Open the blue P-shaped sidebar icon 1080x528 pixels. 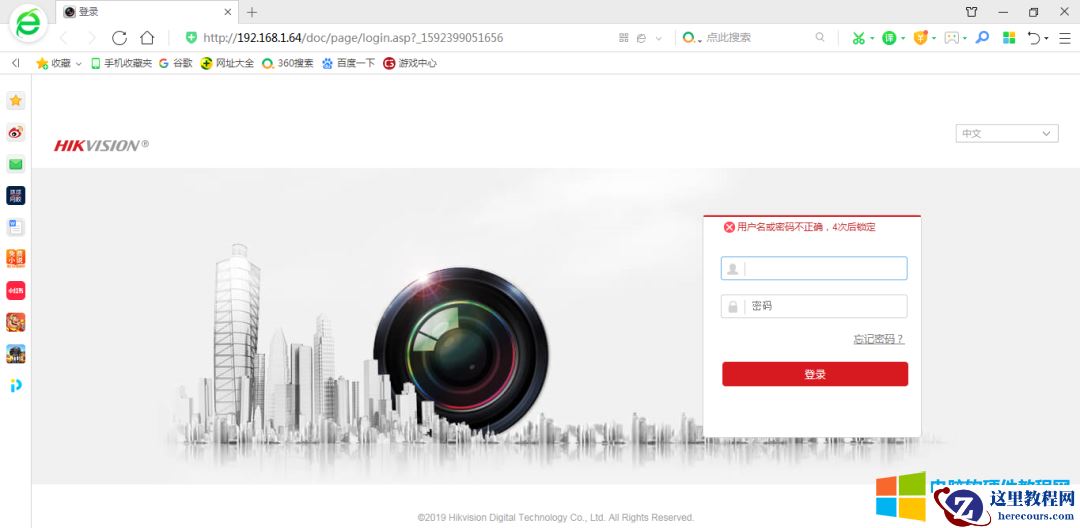pyautogui.click(x=16, y=386)
